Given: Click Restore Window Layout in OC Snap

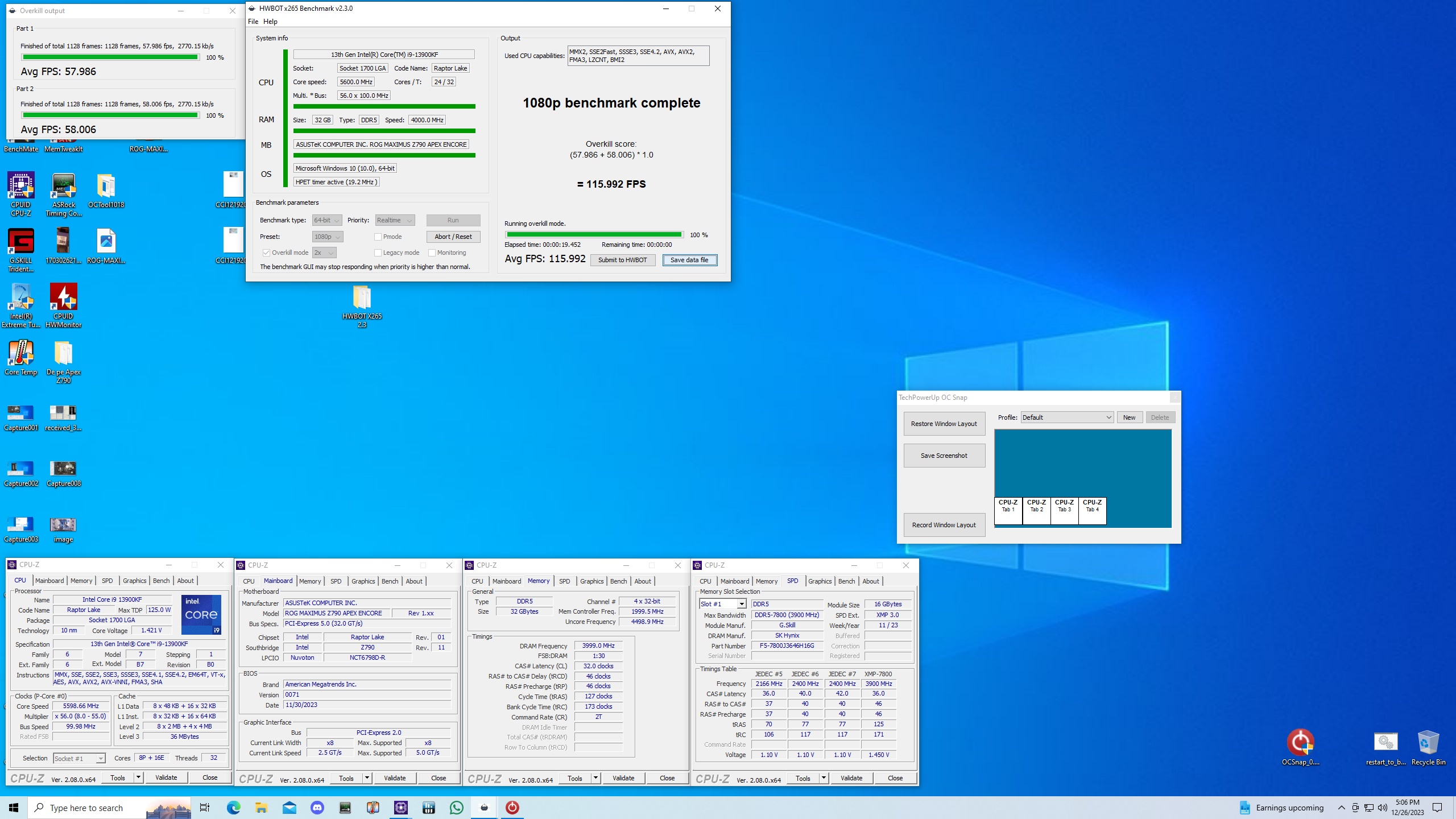Looking at the screenshot, I should tap(944, 424).
